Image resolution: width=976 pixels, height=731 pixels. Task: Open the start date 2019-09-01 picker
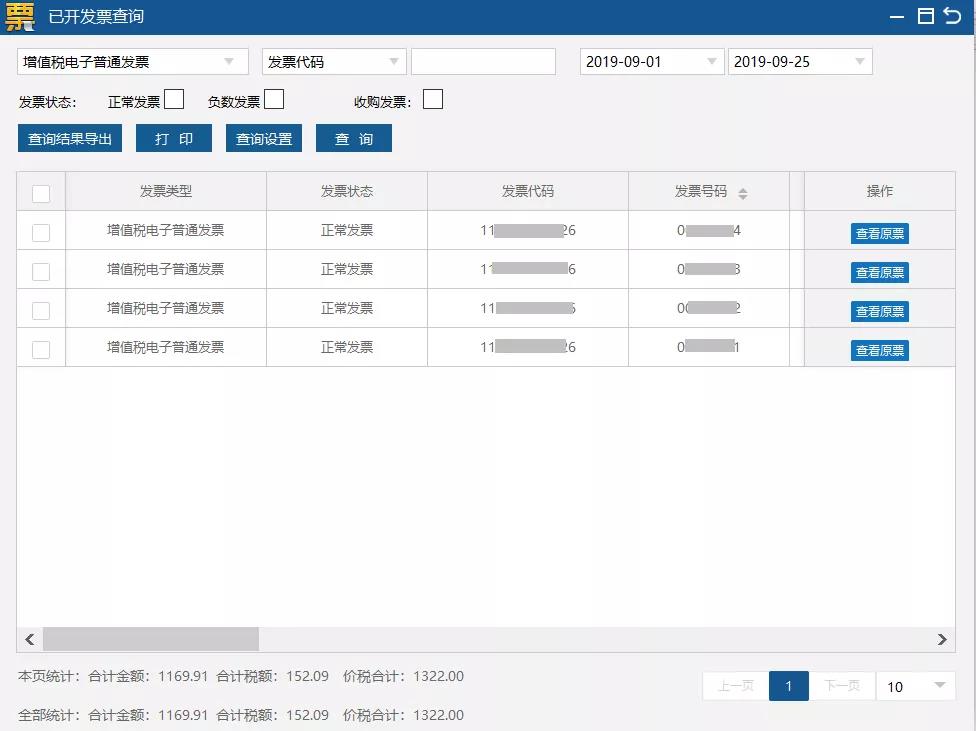tap(652, 62)
